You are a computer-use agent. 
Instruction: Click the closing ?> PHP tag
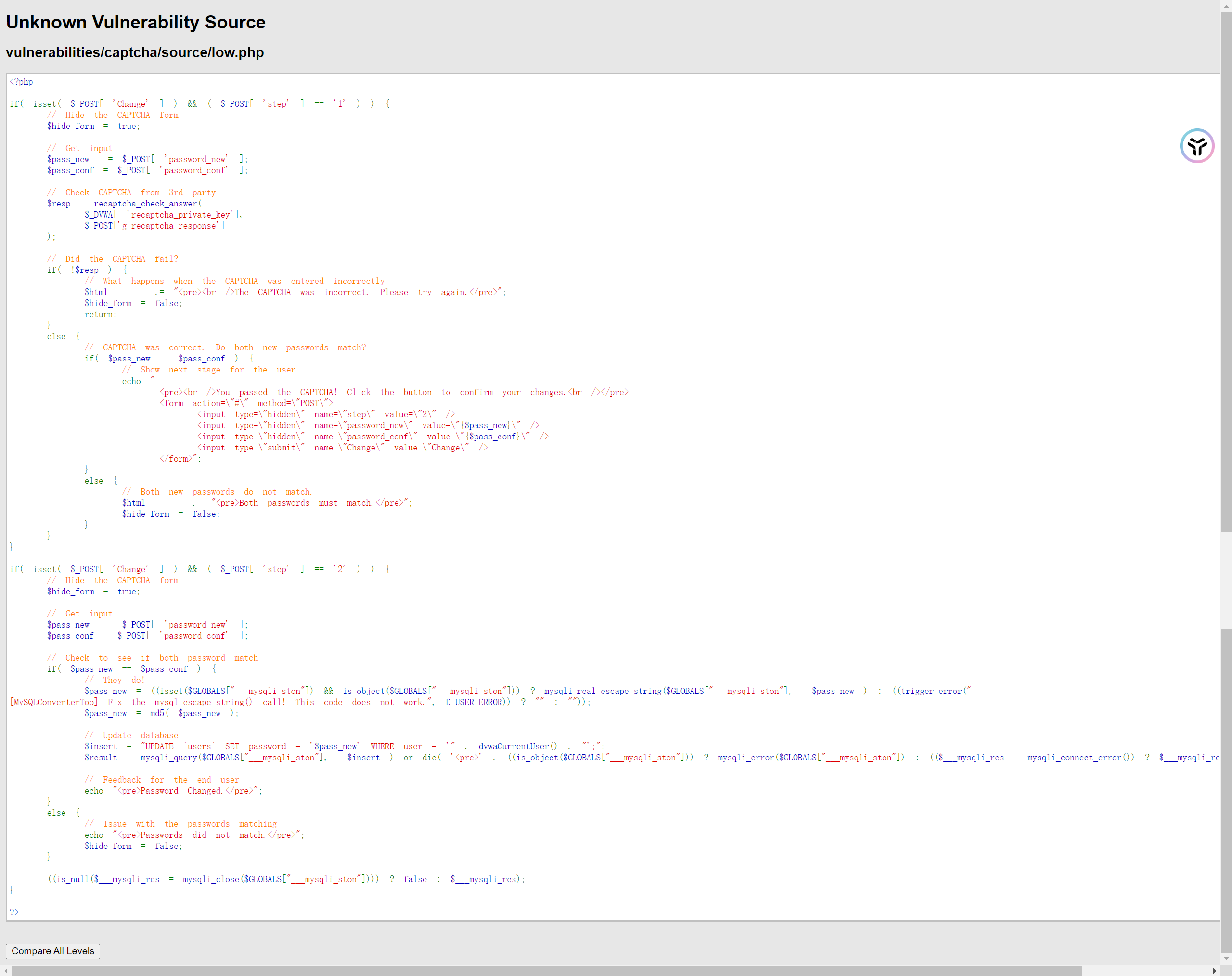point(13,912)
